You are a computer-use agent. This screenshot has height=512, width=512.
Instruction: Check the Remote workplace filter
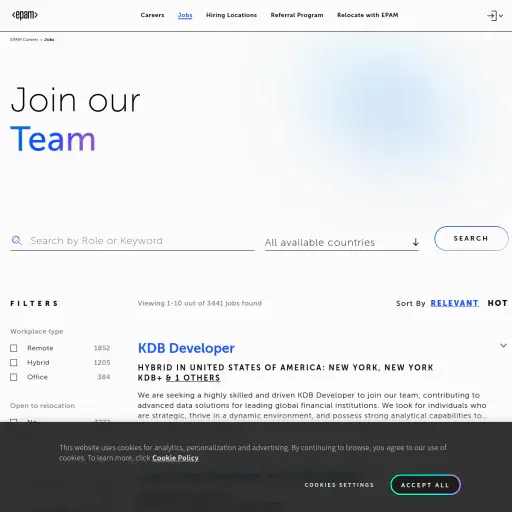[14, 348]
